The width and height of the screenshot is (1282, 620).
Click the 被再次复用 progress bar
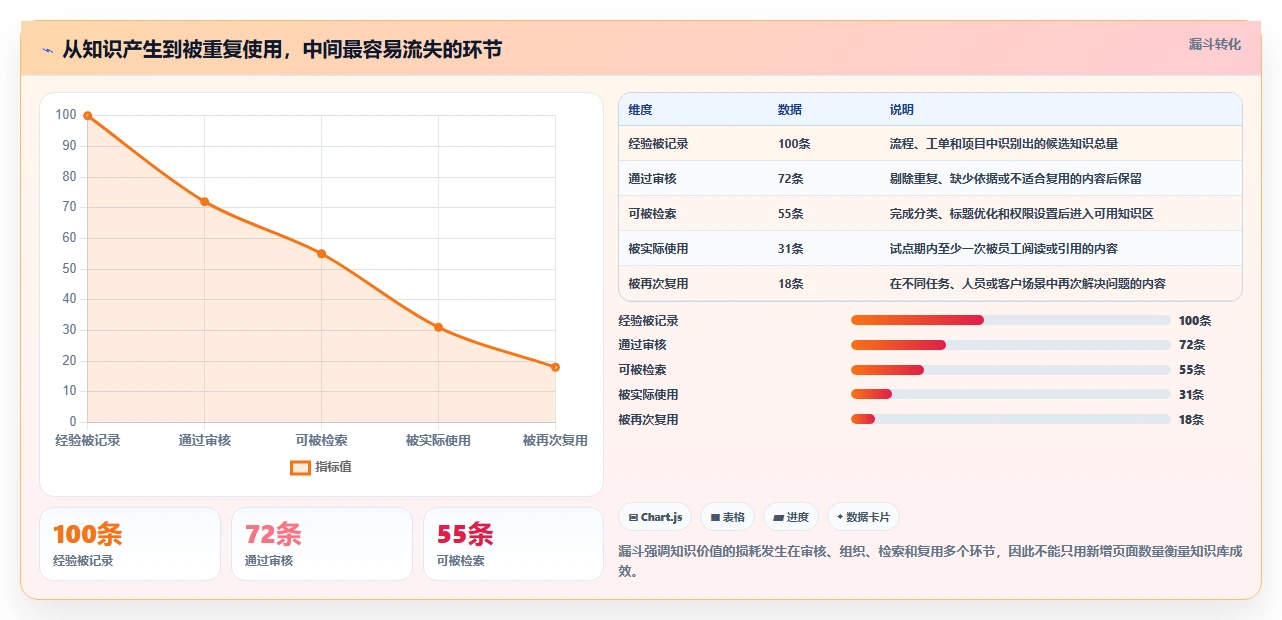point(1011,419)
